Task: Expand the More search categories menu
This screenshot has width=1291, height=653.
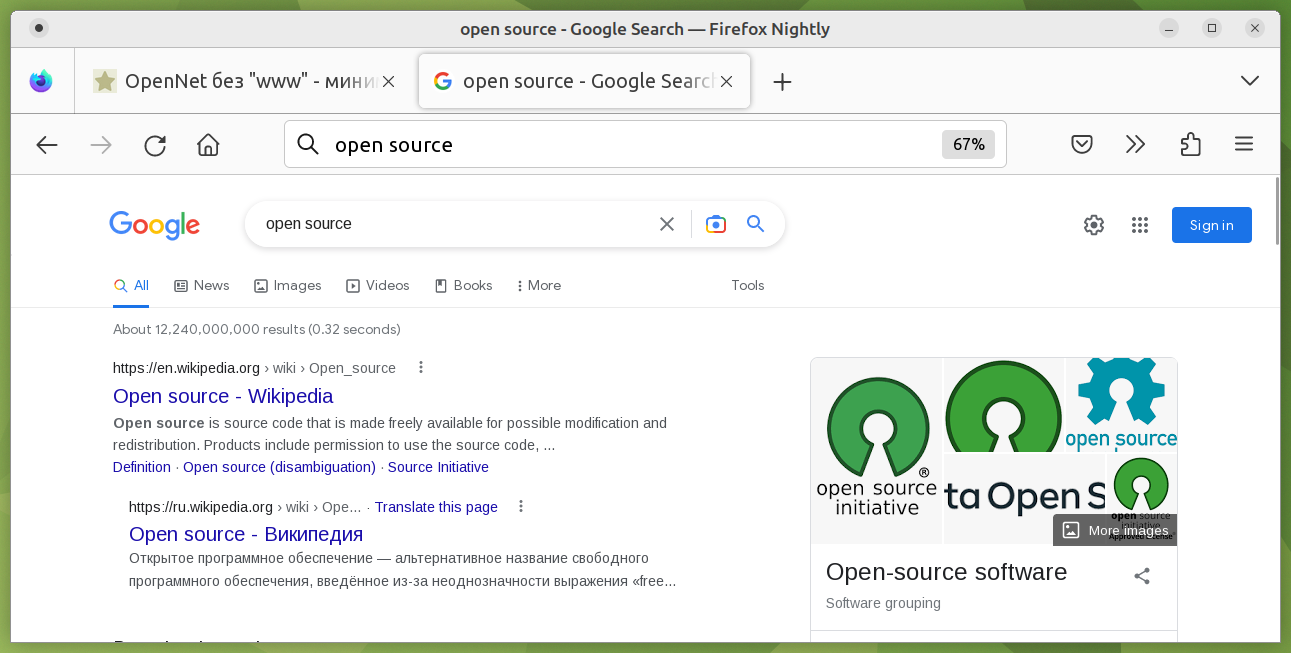Action: 539,285
